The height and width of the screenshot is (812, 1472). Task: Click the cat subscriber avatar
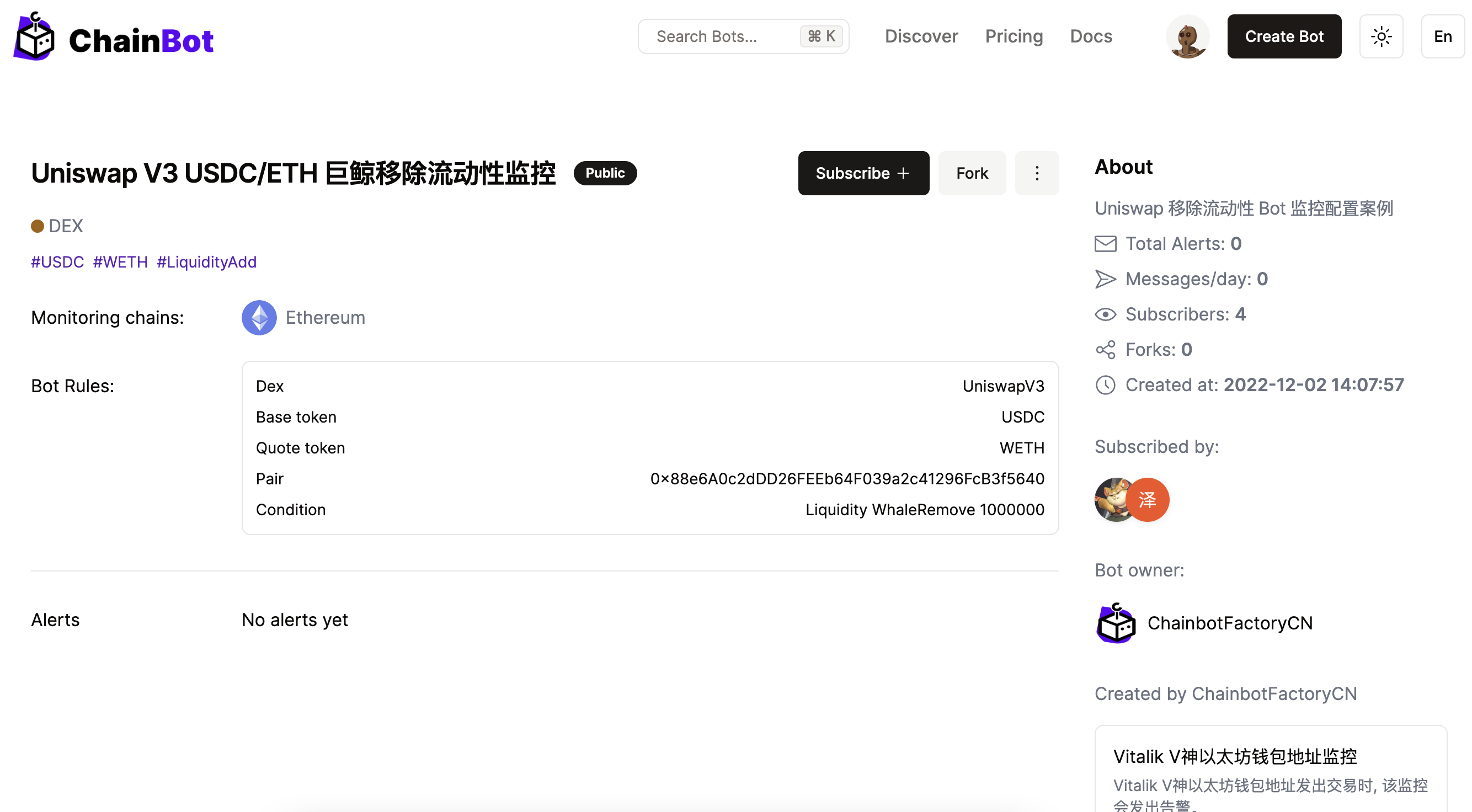tap(1111, 500)
